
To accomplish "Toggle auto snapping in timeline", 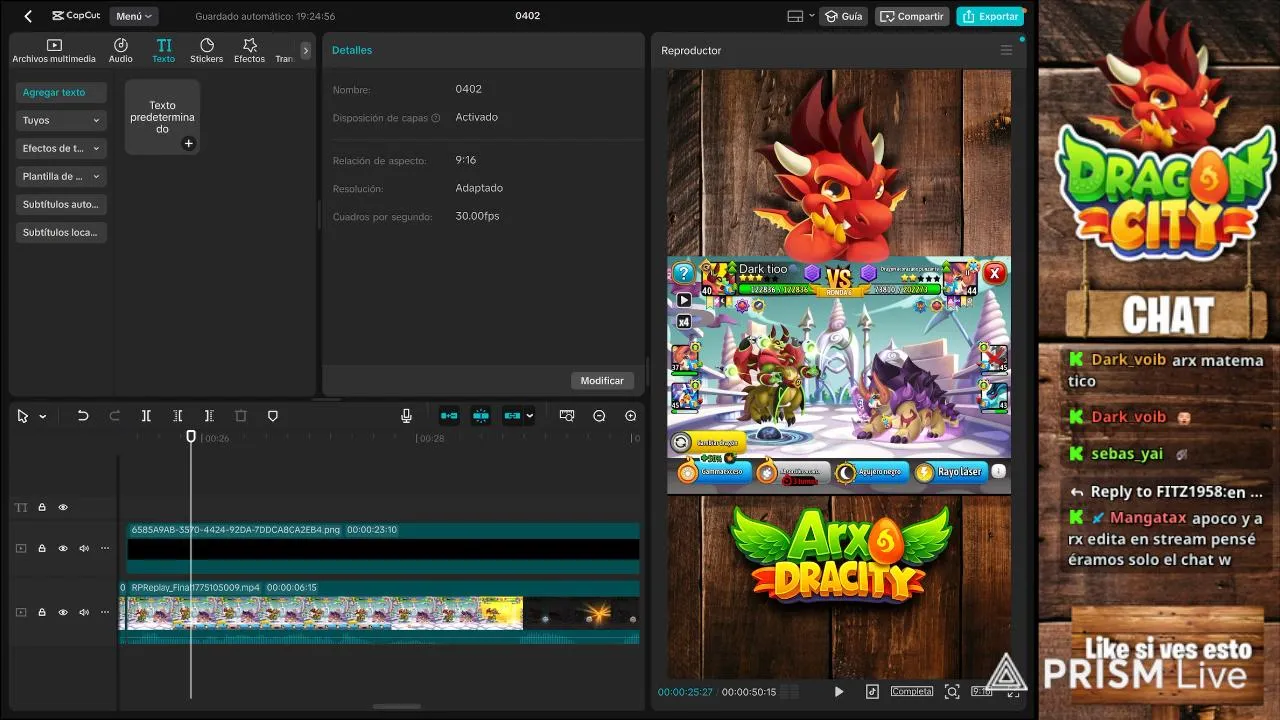I will (x=481, y=416).
